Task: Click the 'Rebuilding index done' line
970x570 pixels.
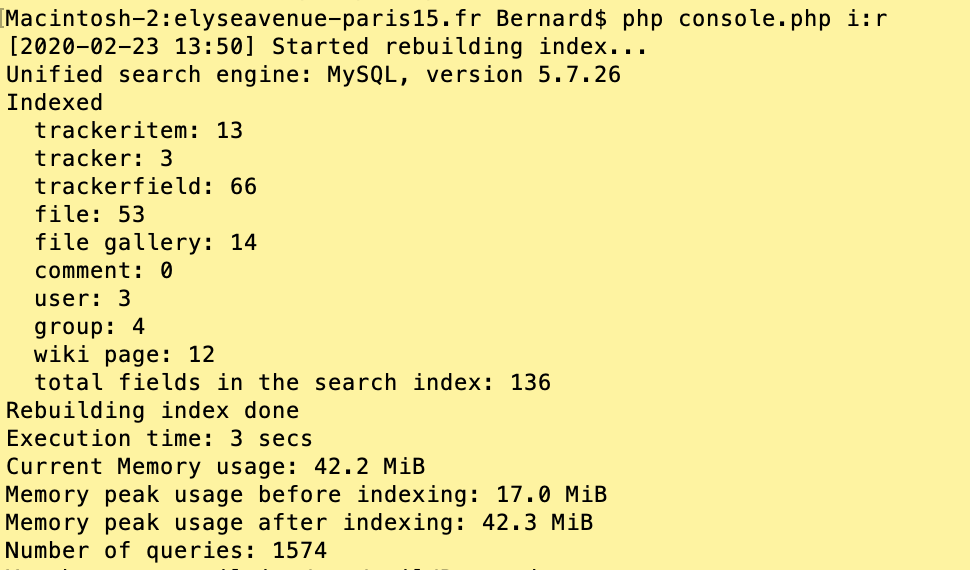Action: coord(153,410)
